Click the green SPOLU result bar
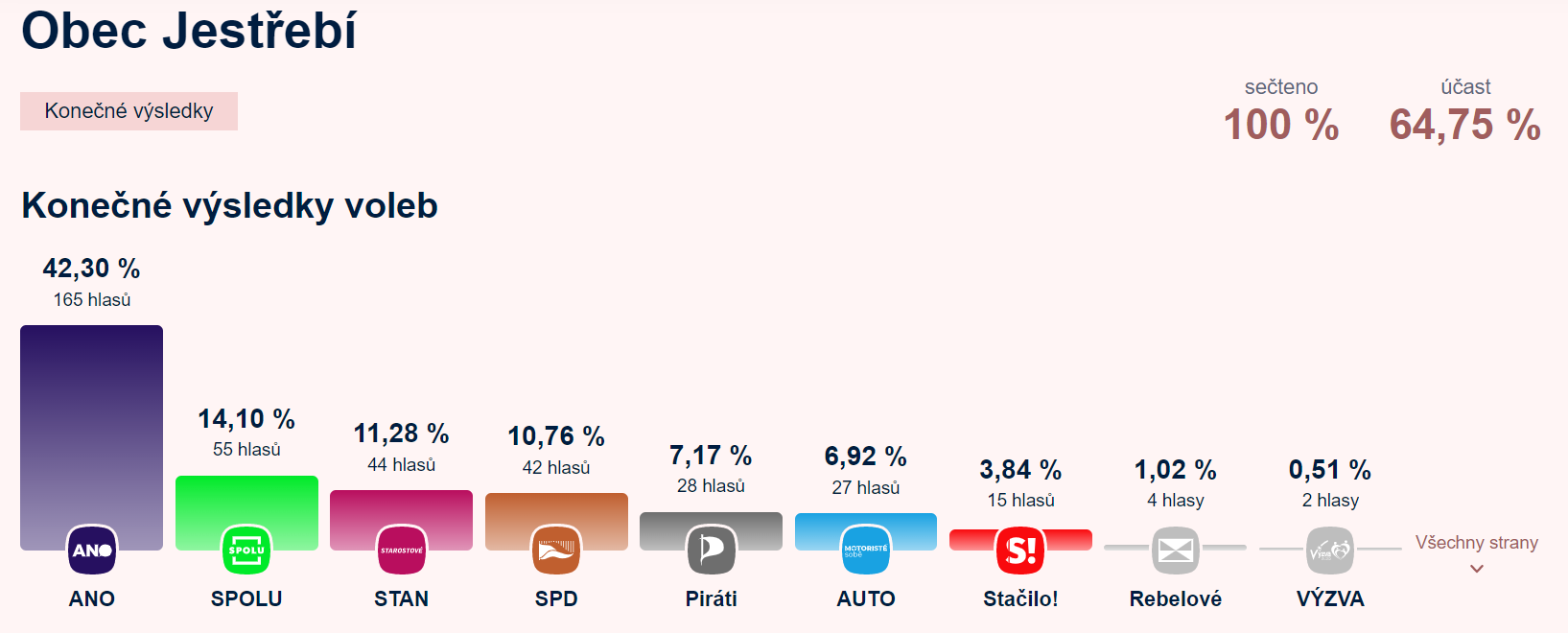 pos(246,499)
